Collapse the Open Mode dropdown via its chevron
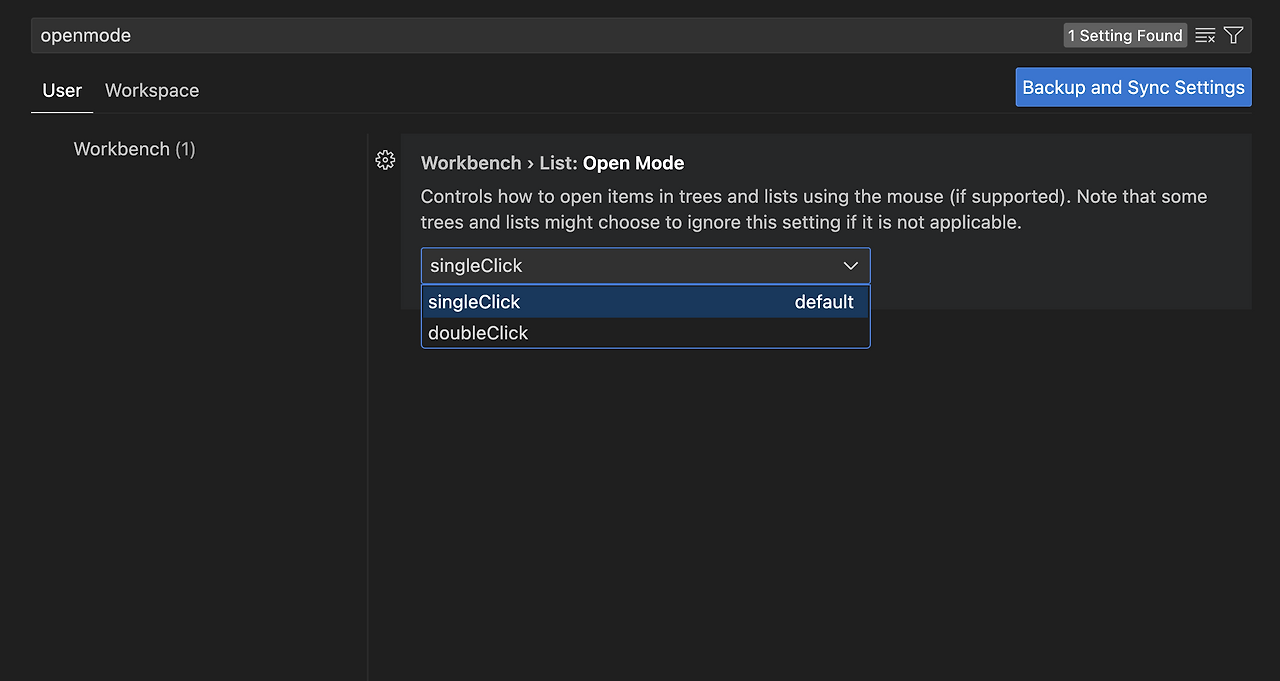This screenshot has height=681, width=1280. coord(851,265)
